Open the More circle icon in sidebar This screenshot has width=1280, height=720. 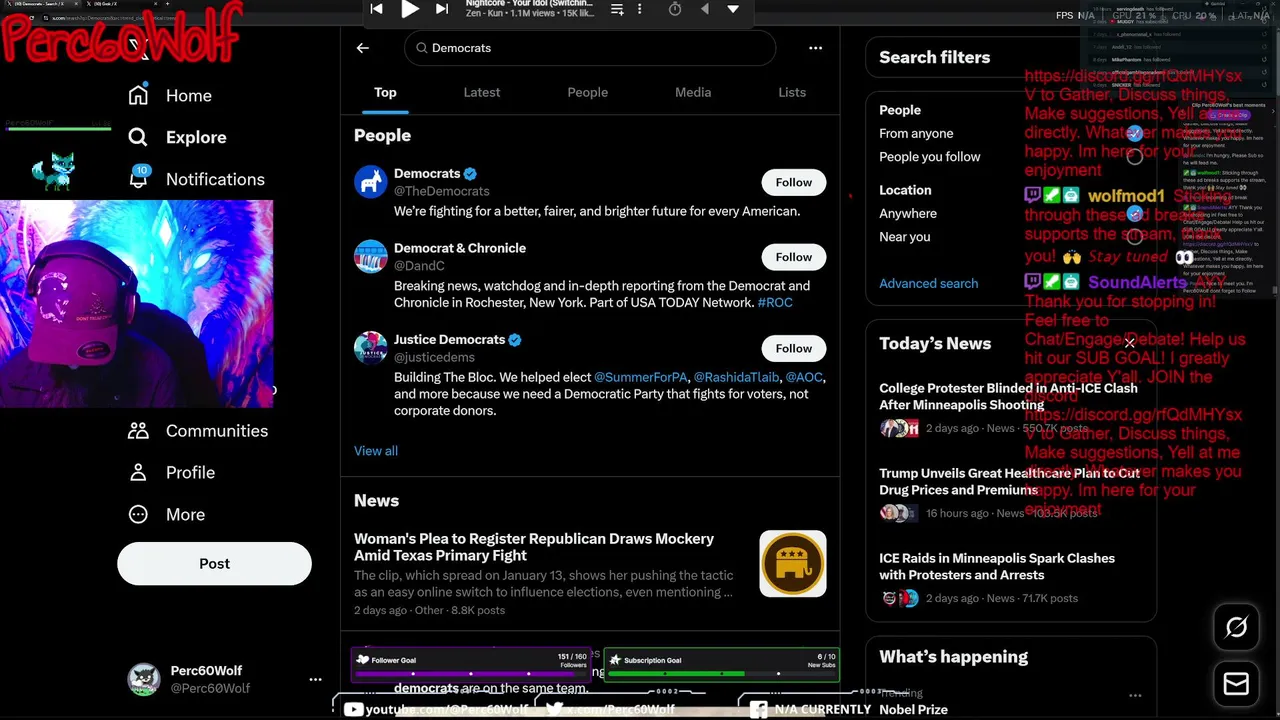(x=138, y=514)
